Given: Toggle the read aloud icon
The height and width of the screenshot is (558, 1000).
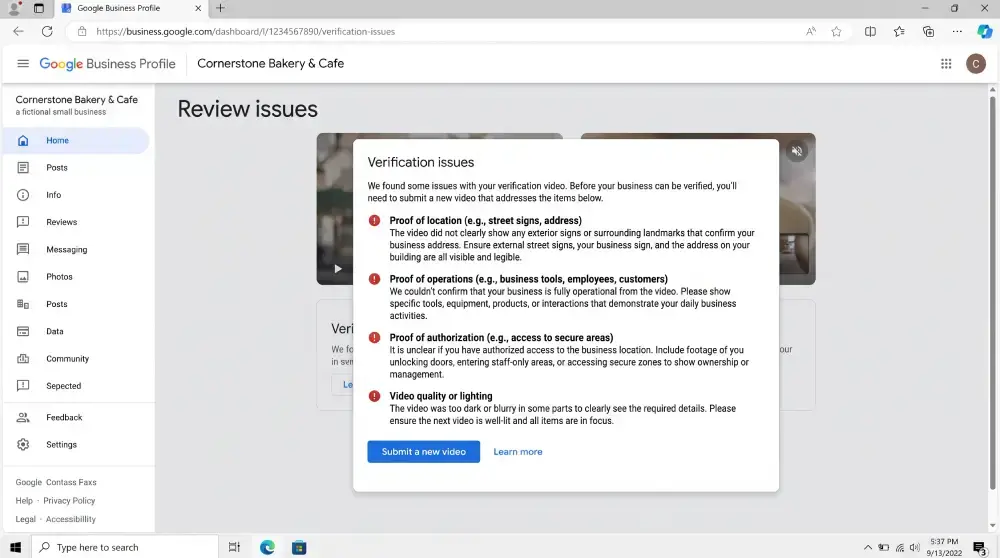Looking at the screenshot, I should (x=811, y=31).
